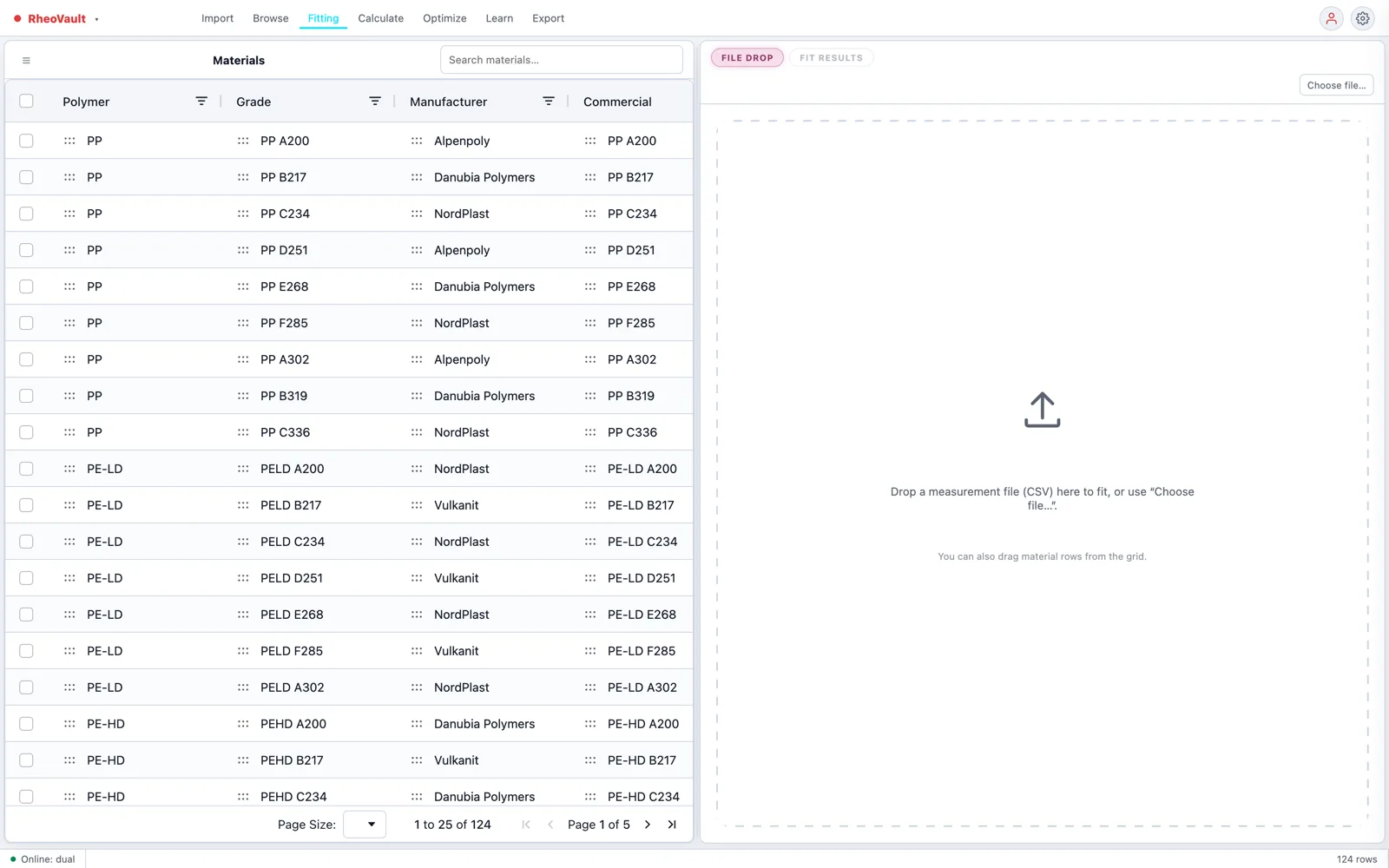The image size is (1389, 868).
Task: Go to the previous page arrow
Action: [x=550, y=825]
